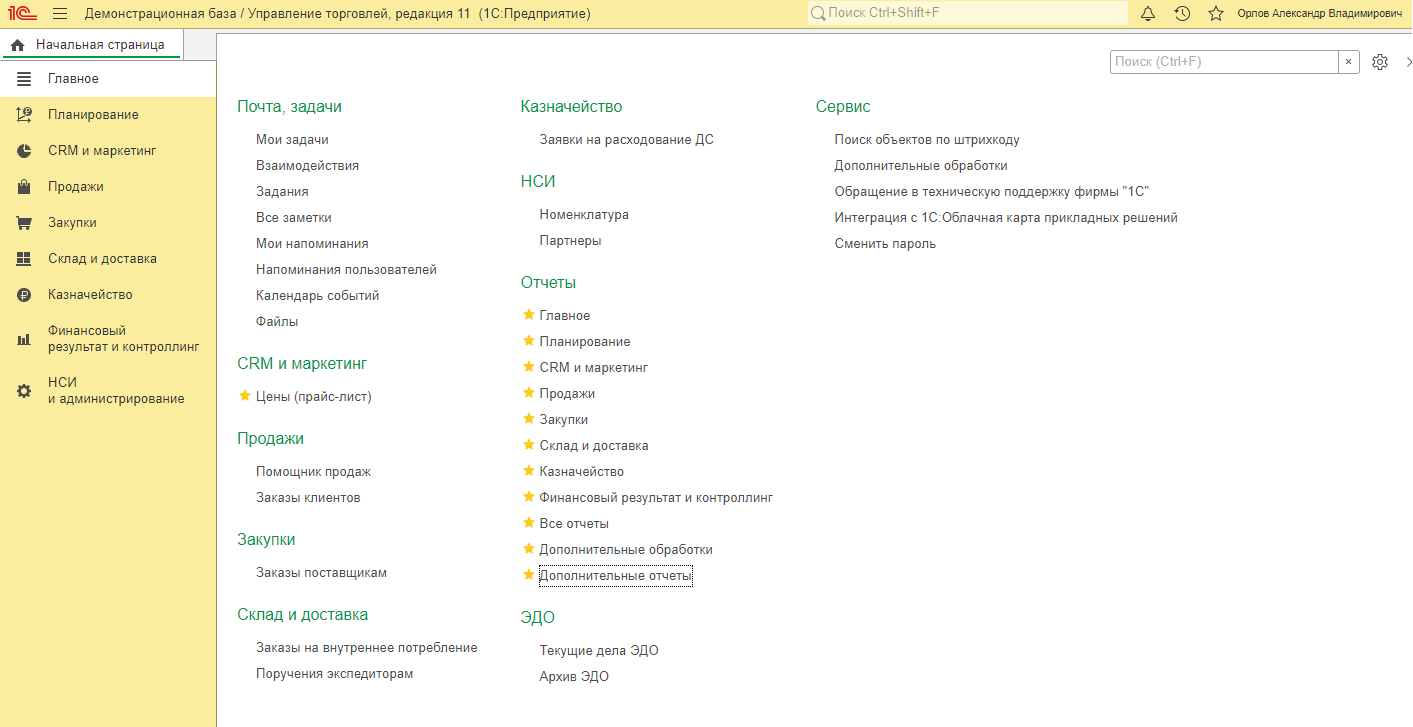Clear the search with the × button

pyautogui.click(x=1348, y=62)
